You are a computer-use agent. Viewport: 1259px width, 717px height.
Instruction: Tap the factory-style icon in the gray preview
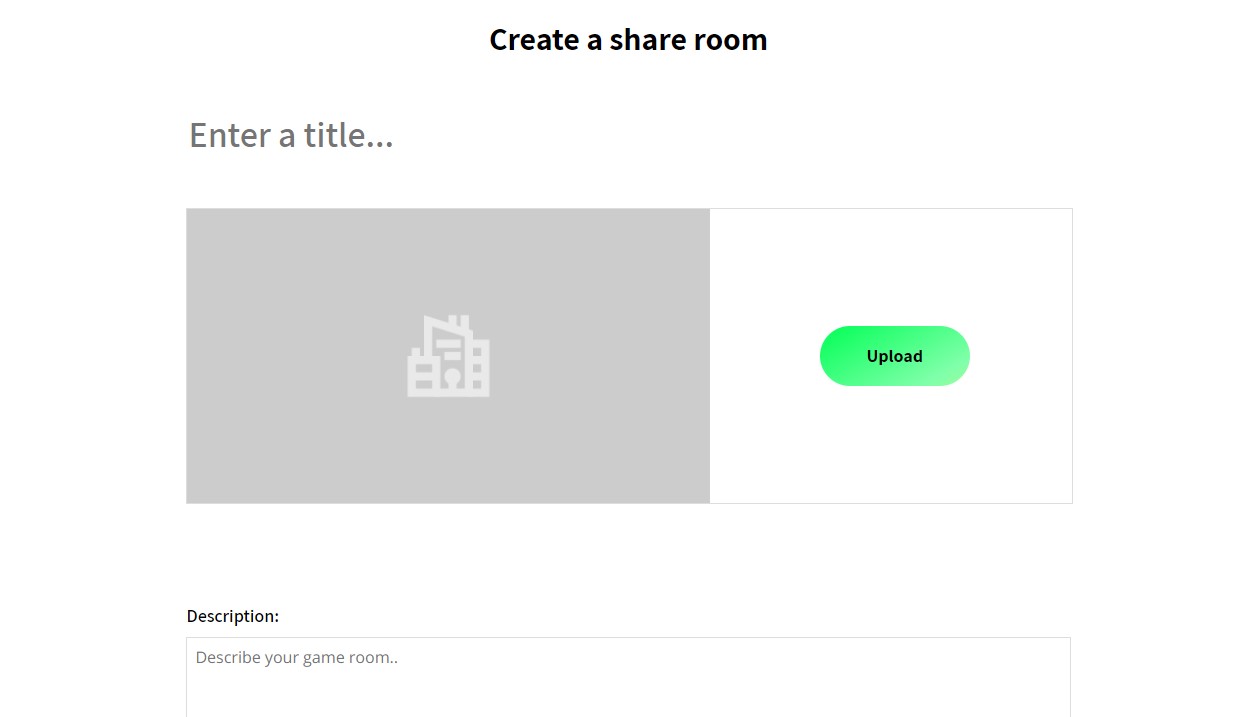click(448, 356)
